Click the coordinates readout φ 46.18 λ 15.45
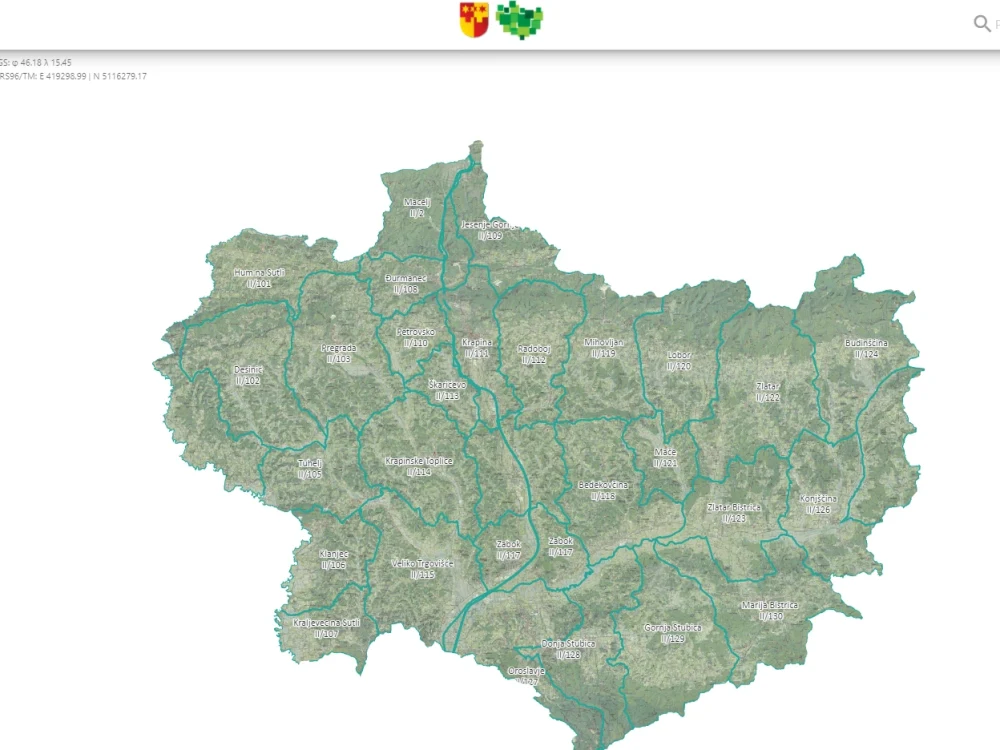 tap(42, 62)
